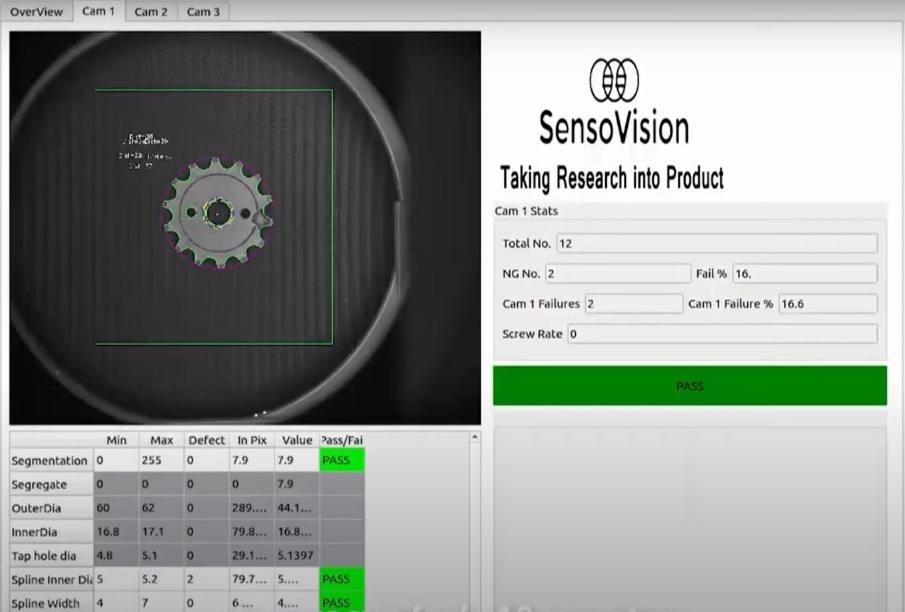Click the green PASS status bar
Screen dimensions: 905x612
690,385
